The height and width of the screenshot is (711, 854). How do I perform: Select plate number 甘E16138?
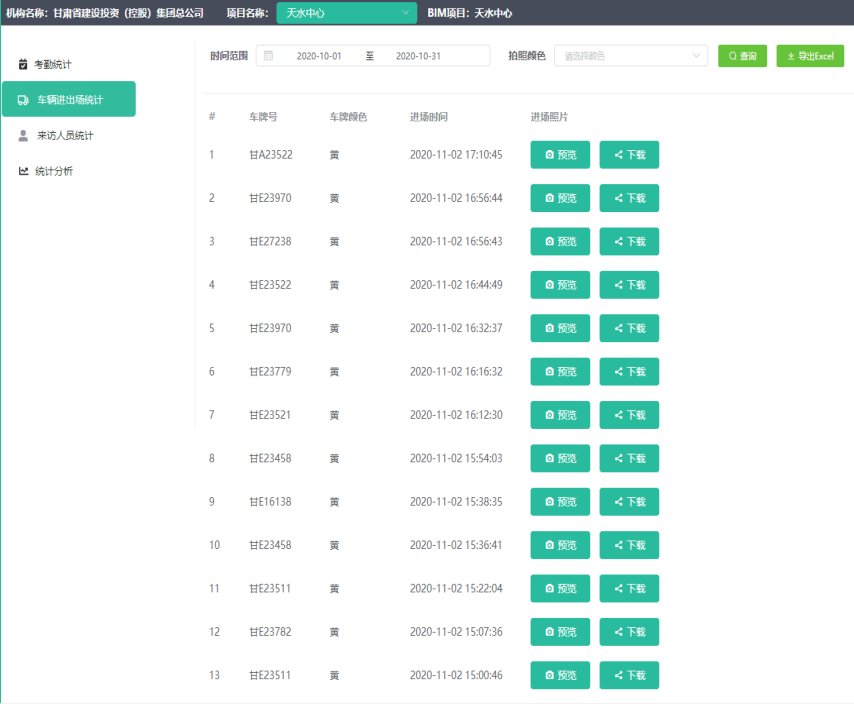[x=270, y=502]
